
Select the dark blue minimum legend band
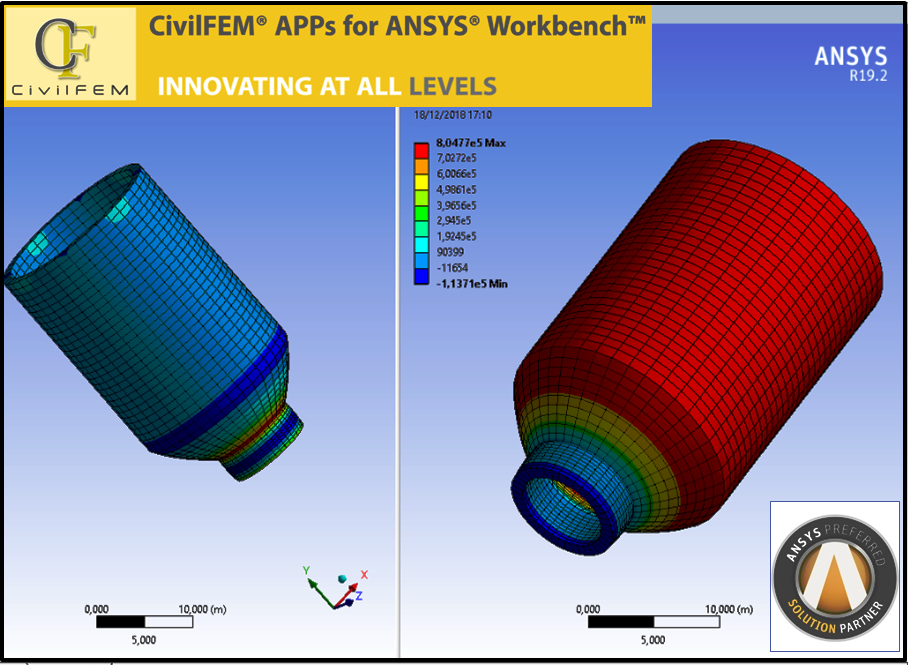pos(421,277)
